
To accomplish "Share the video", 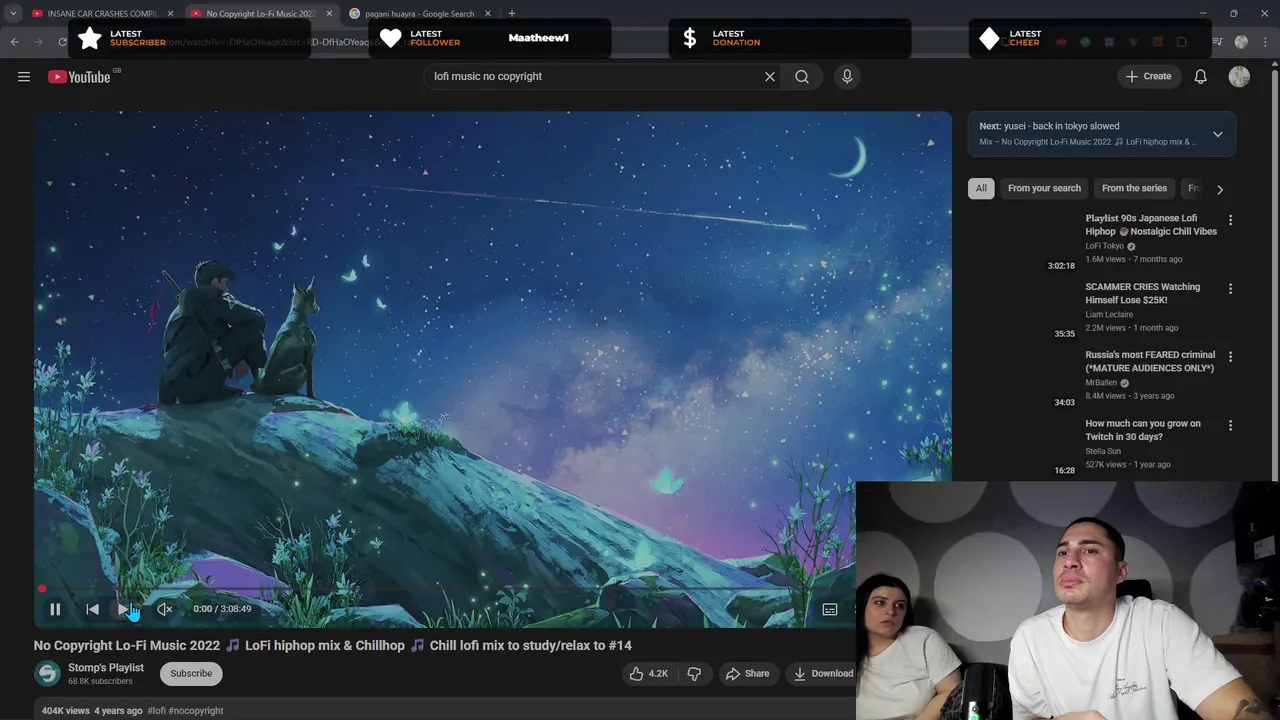I will coord(748,674).
